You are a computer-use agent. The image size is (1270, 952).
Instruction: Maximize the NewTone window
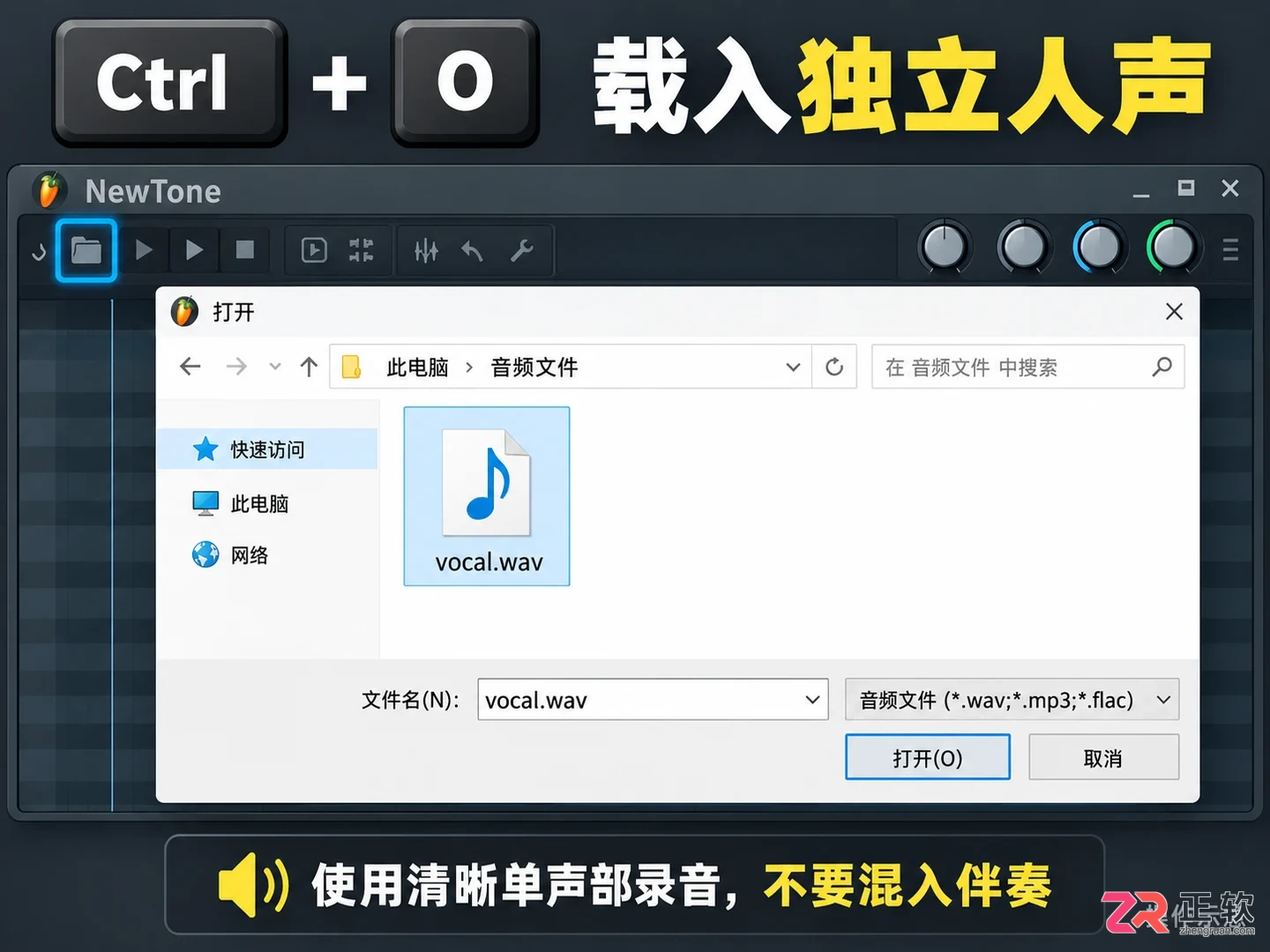[1186, 188]
